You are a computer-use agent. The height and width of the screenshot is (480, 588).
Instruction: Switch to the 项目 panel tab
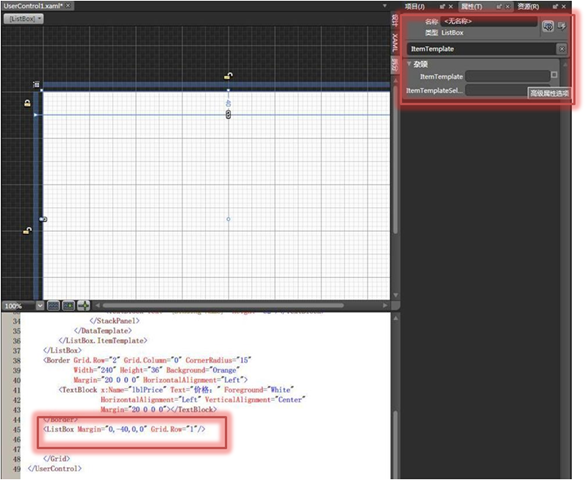[x=415, y=6]
